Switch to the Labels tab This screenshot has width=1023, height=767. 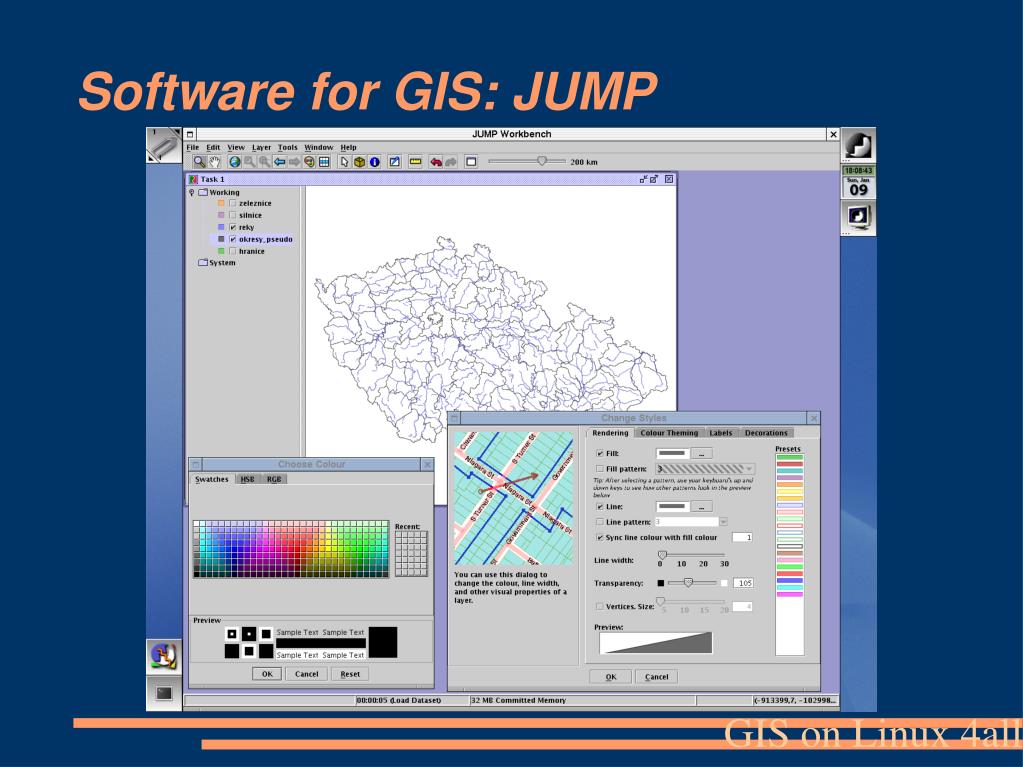point(720,433)
